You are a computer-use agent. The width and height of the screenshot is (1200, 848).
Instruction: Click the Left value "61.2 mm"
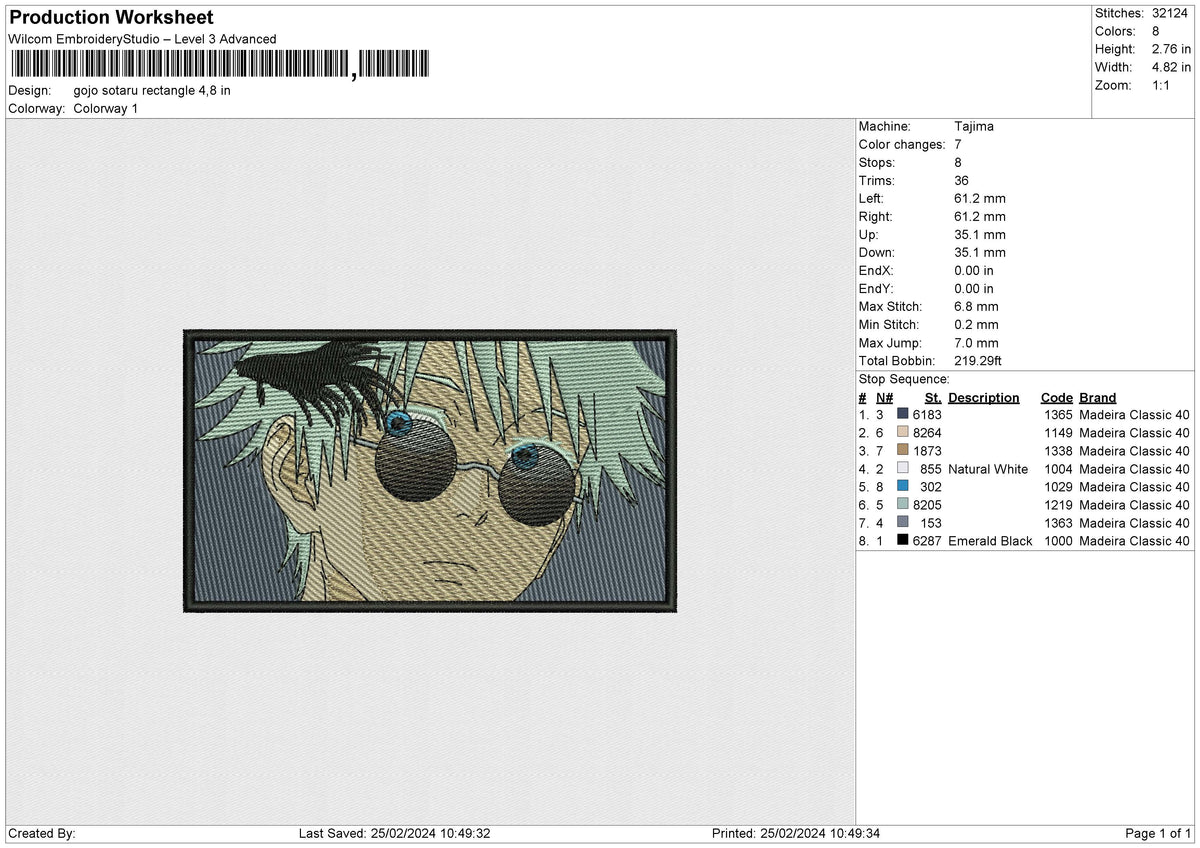click(980, 199)
